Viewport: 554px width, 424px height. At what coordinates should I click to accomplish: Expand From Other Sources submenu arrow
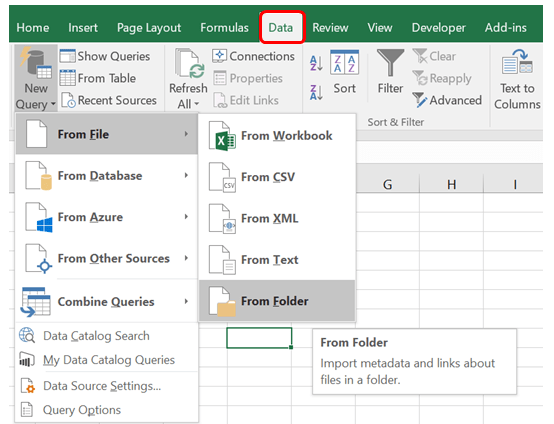(x=186, y=258)
